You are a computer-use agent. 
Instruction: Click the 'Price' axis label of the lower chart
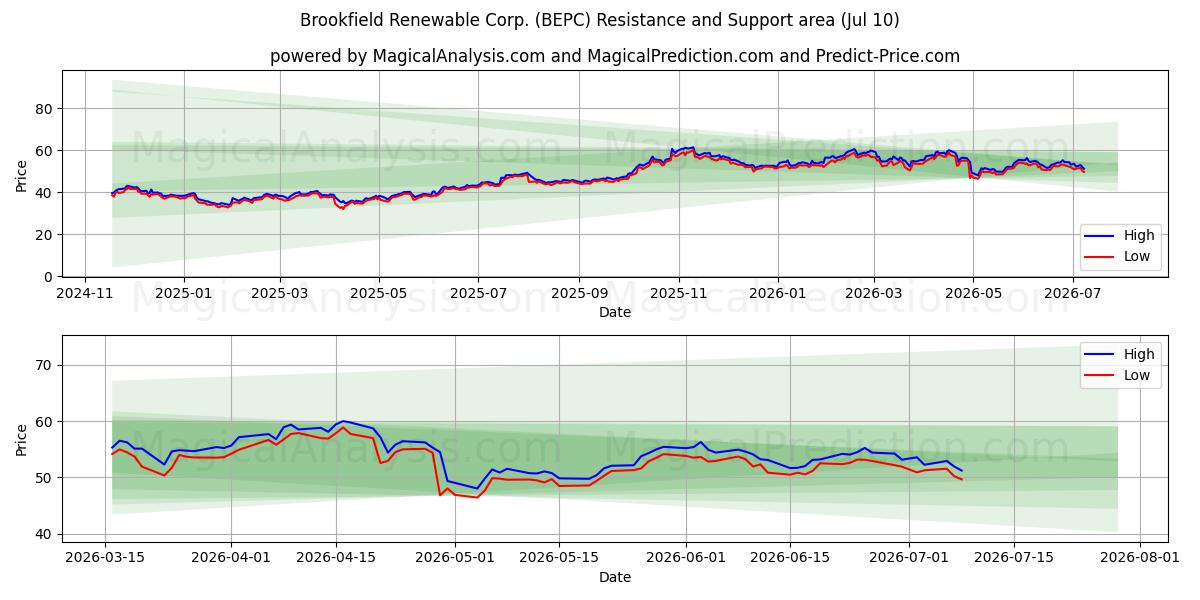click(22, 439)
